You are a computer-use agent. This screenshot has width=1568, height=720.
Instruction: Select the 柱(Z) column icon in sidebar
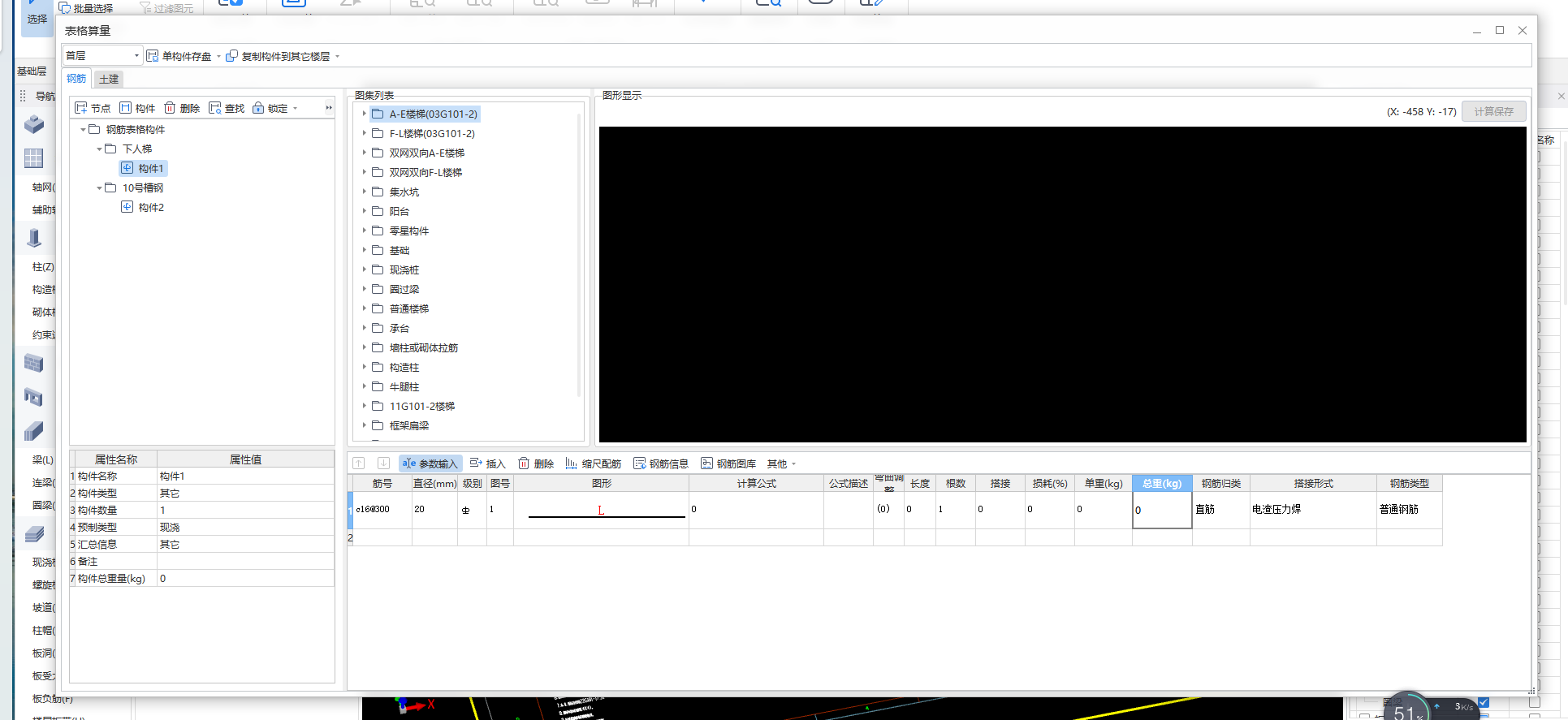(34, 239)
